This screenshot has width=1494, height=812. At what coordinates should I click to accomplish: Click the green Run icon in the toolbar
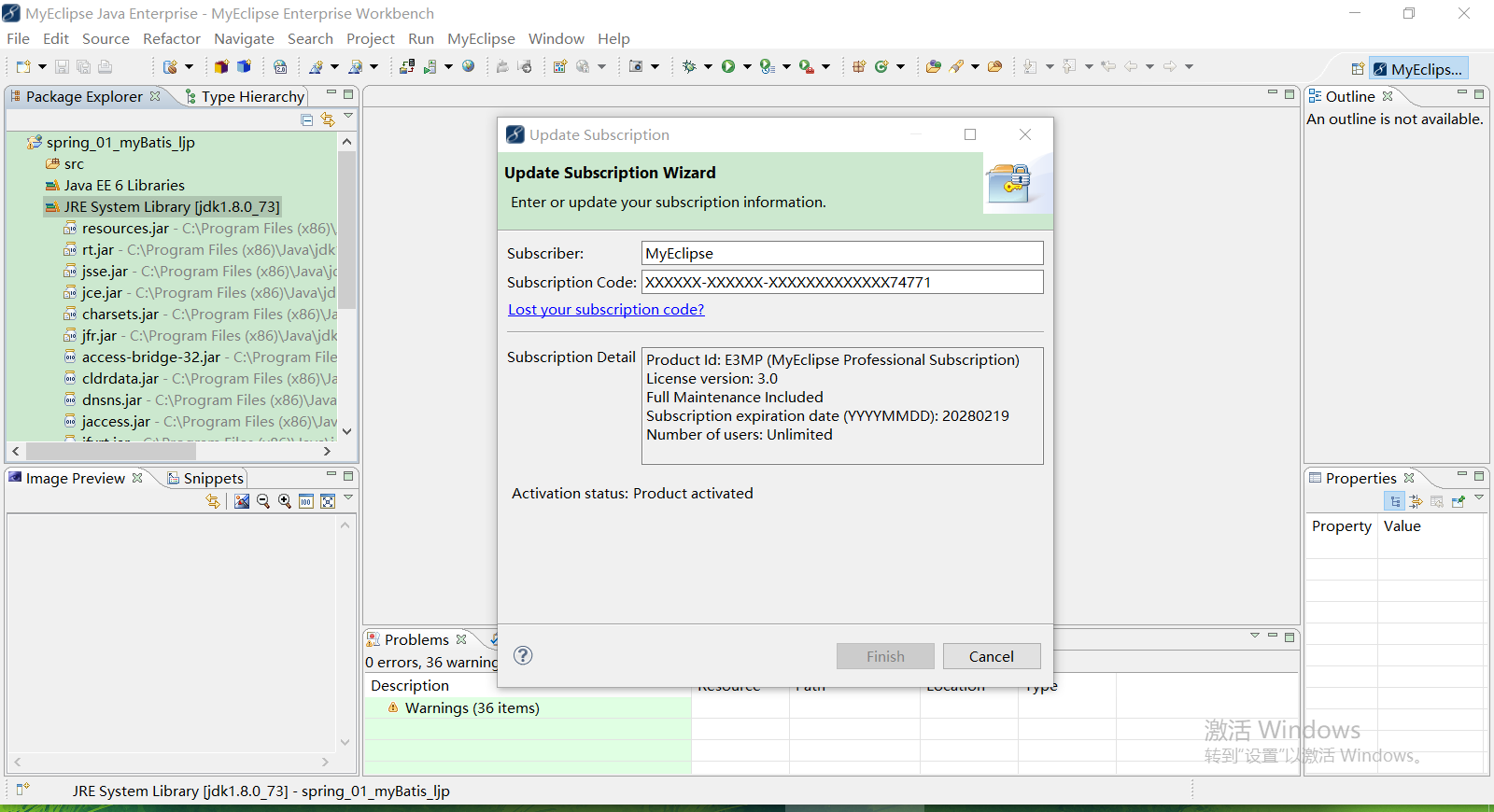pos(728,66)
